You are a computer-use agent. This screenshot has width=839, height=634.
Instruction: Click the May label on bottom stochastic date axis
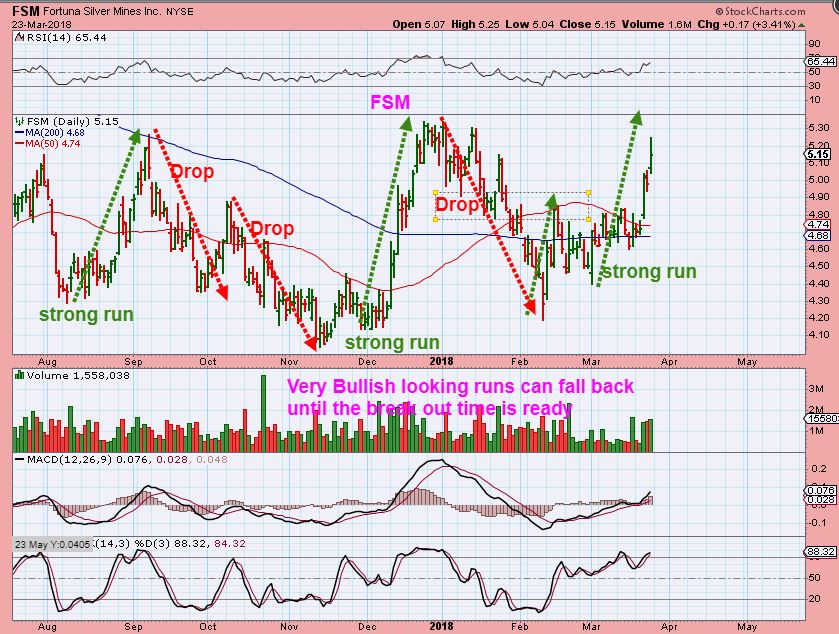pos(747,627)
